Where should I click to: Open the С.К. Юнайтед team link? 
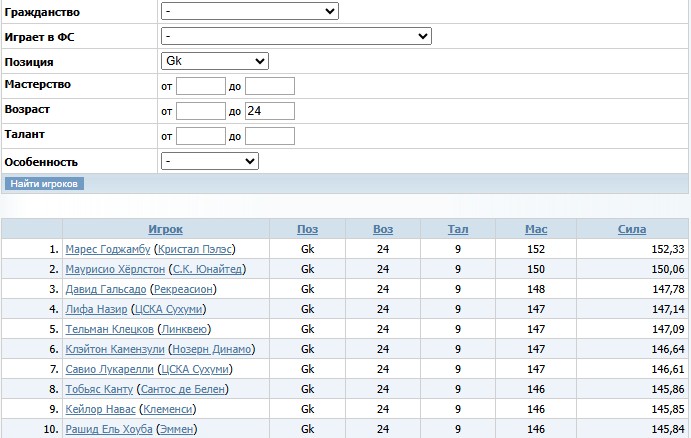(208, 269)
